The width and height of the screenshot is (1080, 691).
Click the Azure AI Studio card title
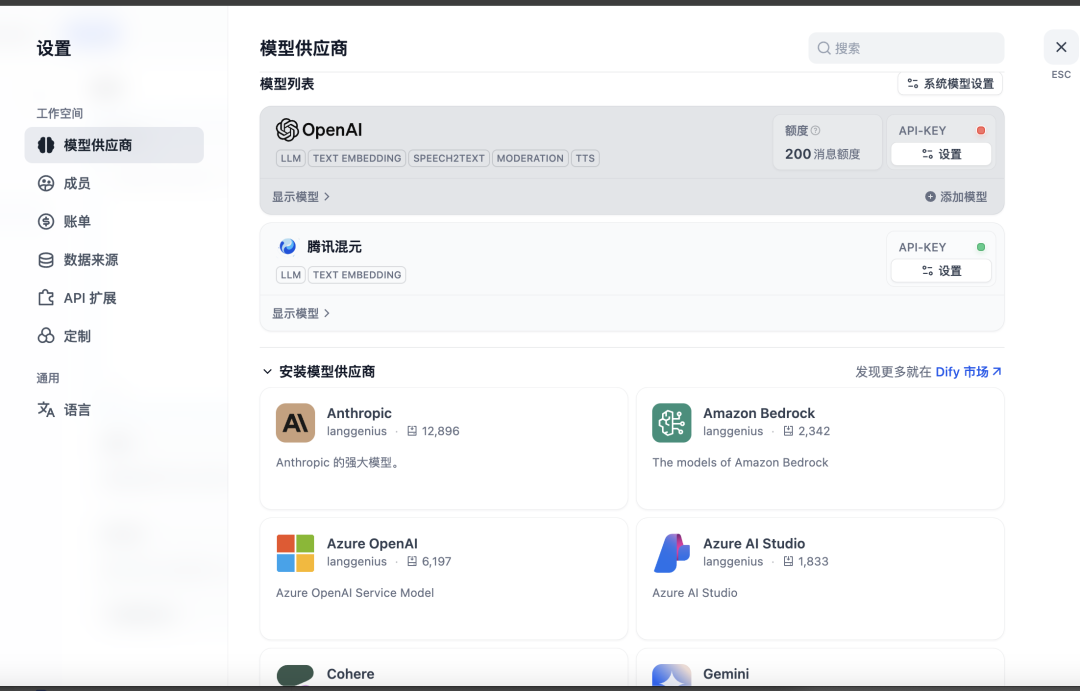pos(754,544)
